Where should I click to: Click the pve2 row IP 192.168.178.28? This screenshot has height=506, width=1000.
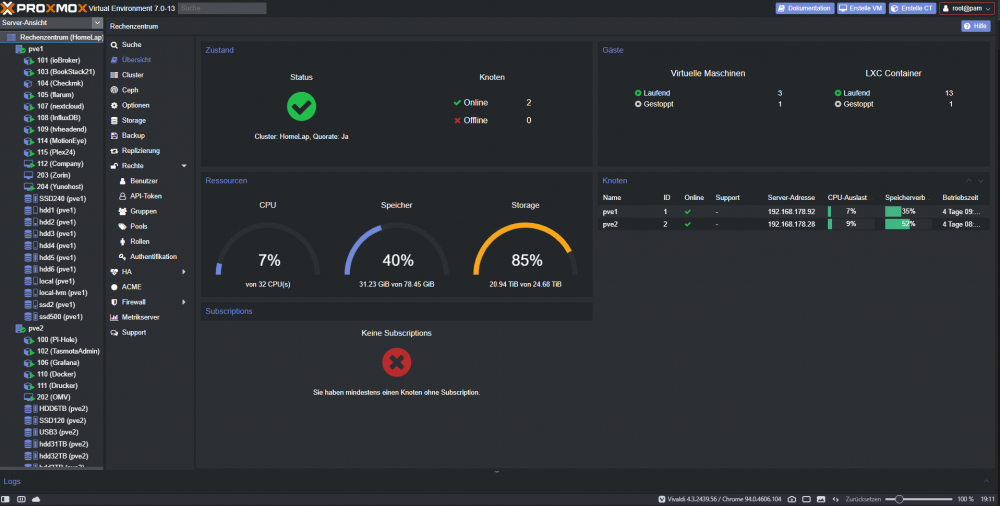791,224
